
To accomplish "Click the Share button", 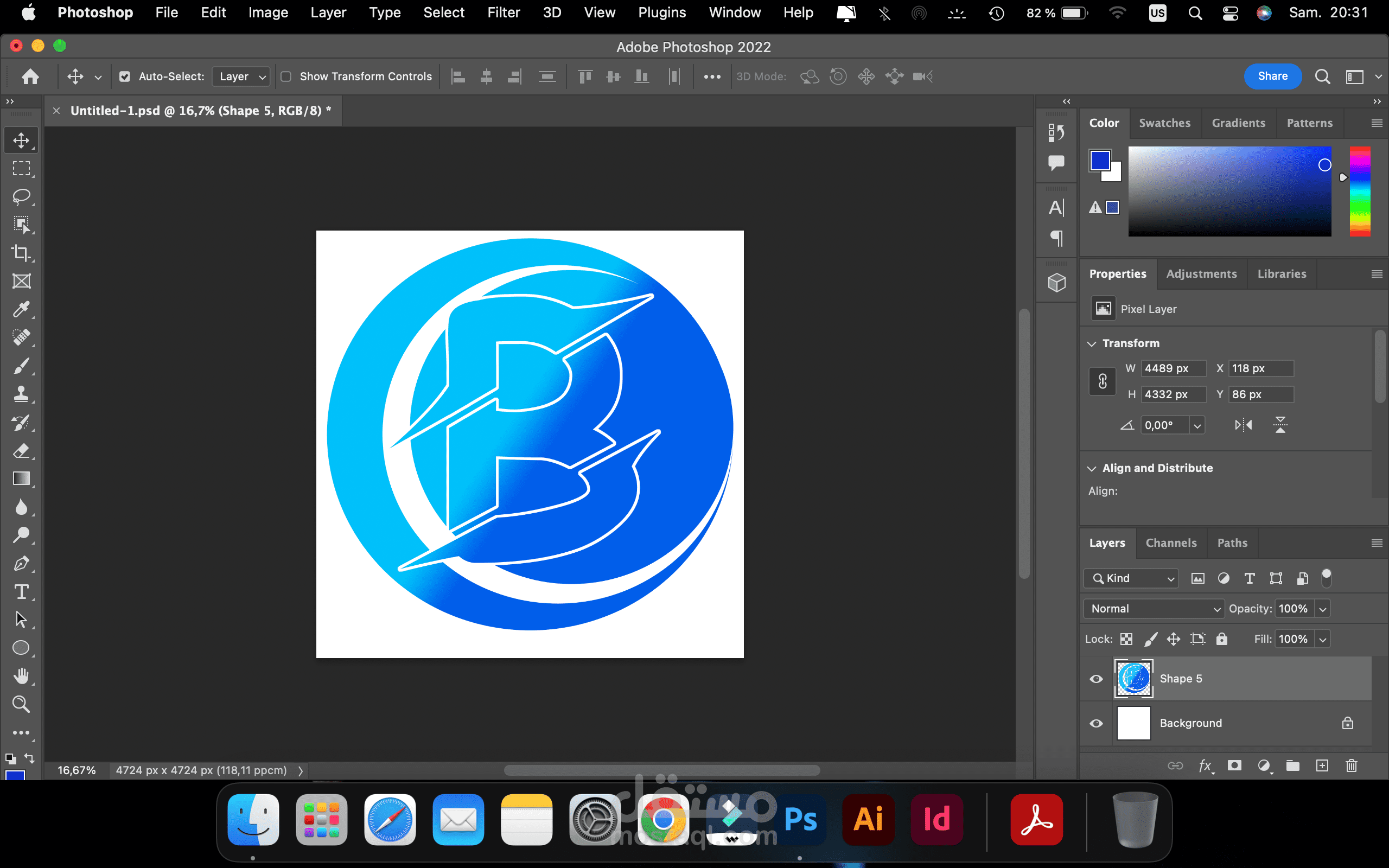I will pos(1272,76).
